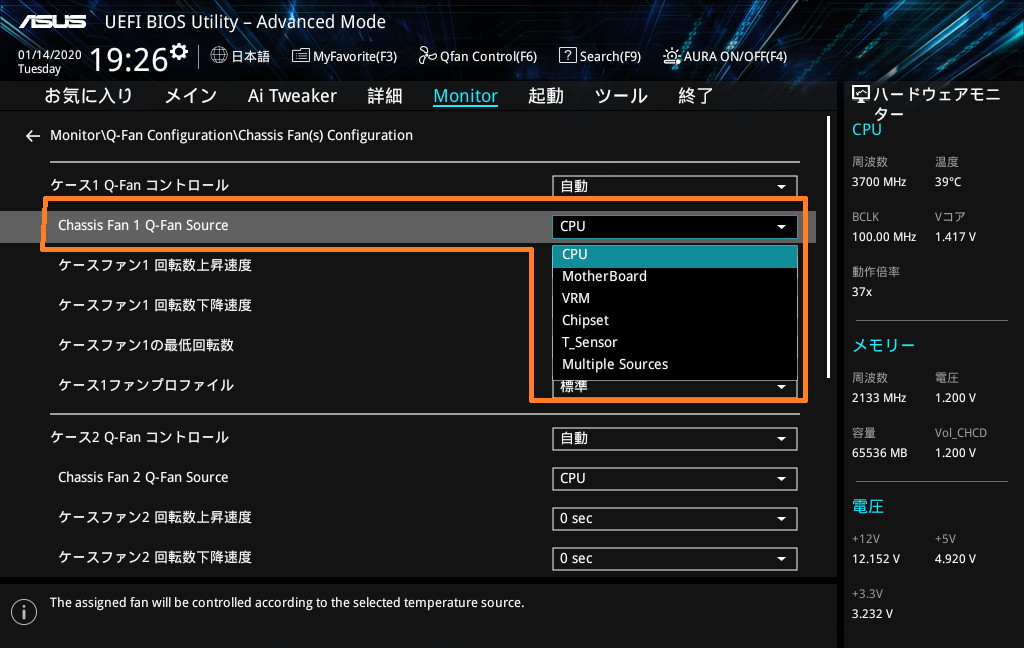Open the Chassis Fan 1 Q-Fan Source dropdown

[675, 226]
